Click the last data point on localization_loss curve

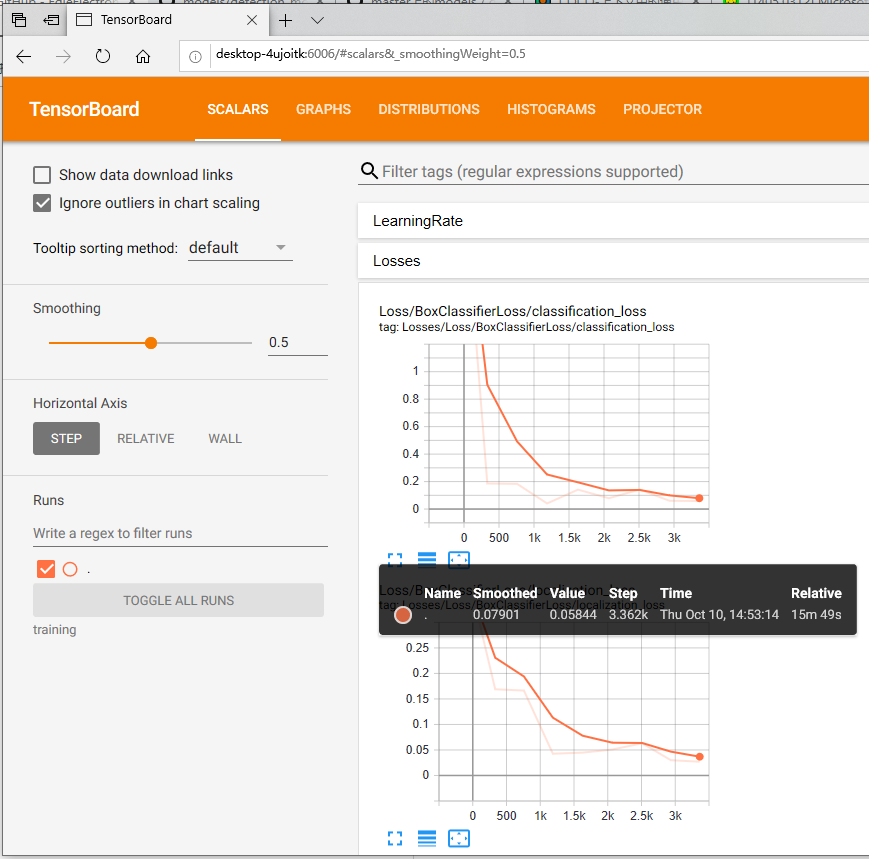click(x=699, y=756)
